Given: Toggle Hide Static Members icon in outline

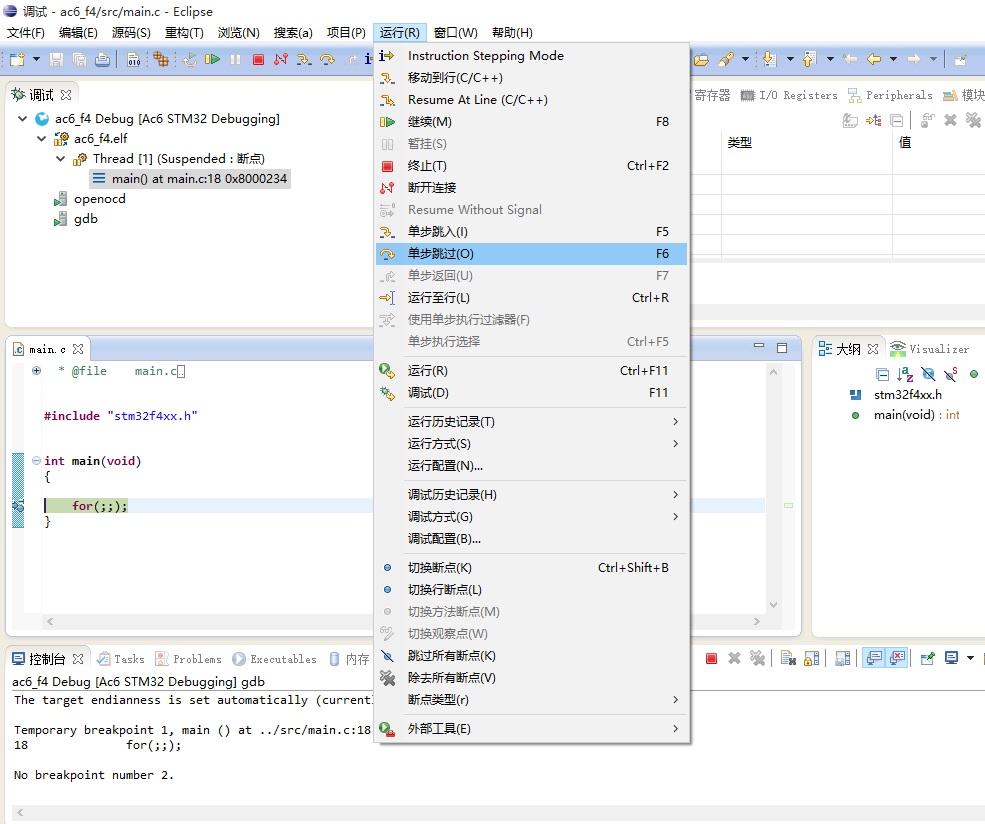Looking at the screenshot, I should (950, 374).
